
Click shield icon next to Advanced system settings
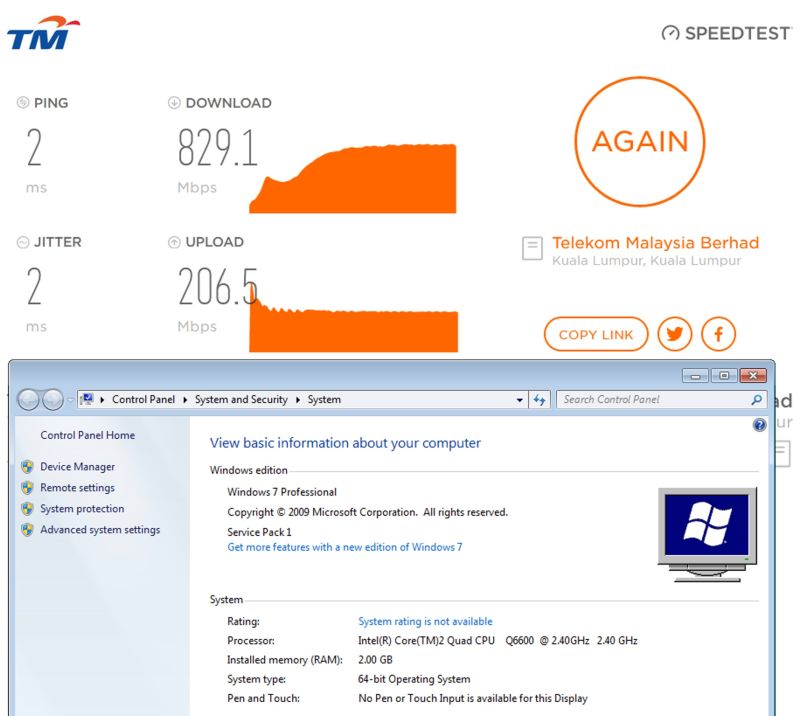28,530
